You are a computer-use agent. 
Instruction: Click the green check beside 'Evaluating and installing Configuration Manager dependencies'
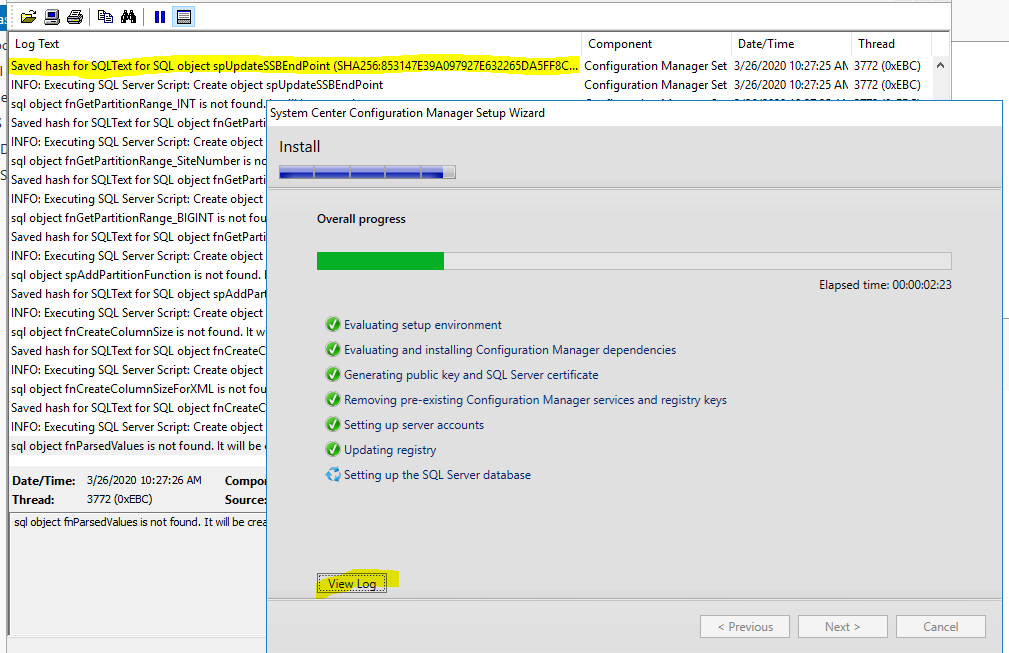(333, 349)
